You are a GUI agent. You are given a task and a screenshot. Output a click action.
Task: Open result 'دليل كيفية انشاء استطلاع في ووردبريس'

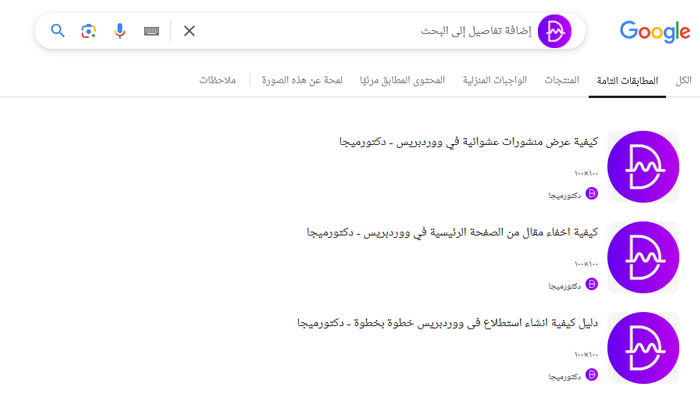[447, 323]
